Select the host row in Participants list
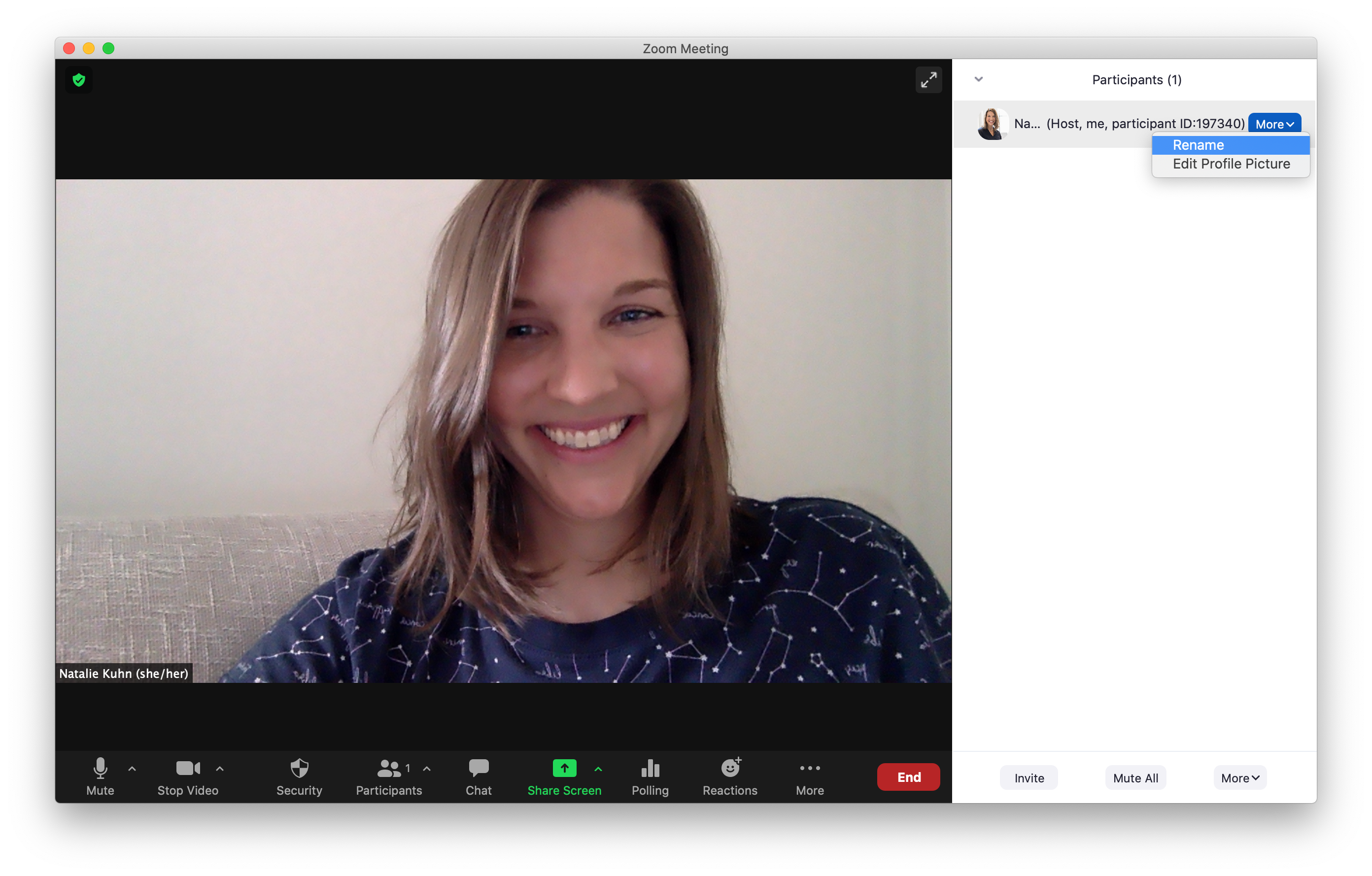The height and width of the screenshot is (876, 1372). coord(1134,124)
